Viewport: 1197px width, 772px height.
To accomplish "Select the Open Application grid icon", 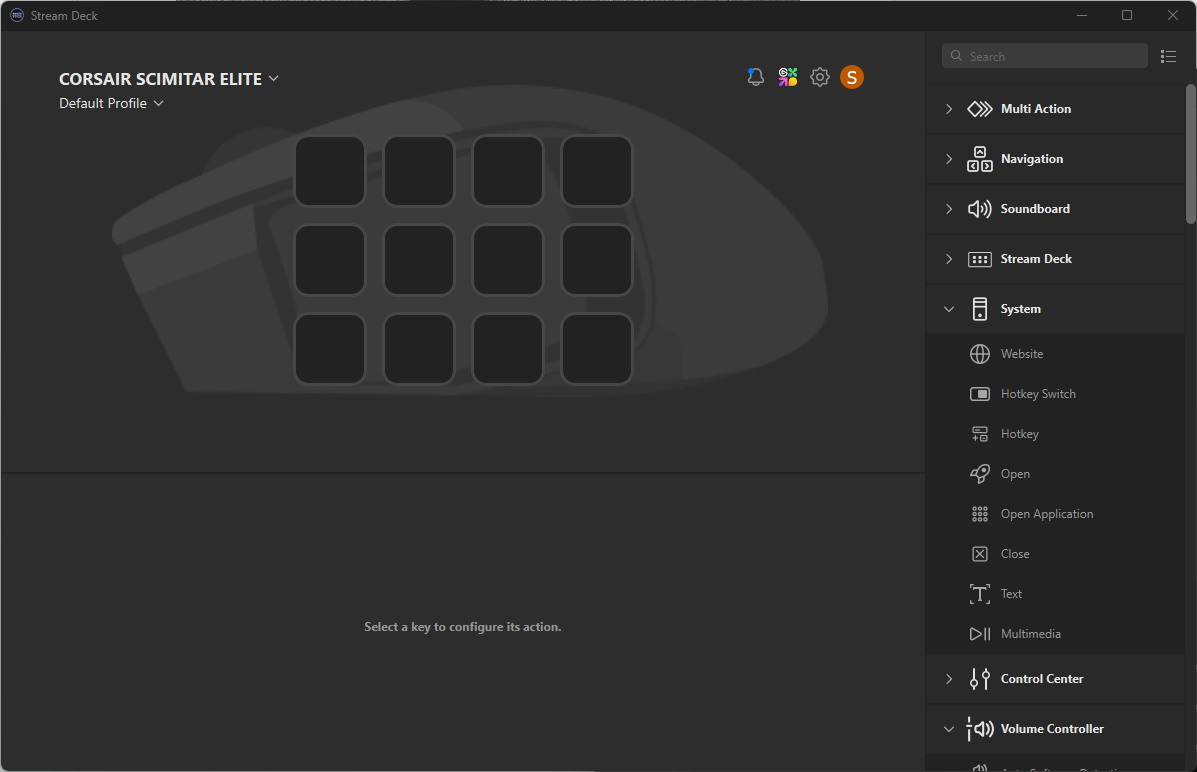I will [x=980, y=514].
